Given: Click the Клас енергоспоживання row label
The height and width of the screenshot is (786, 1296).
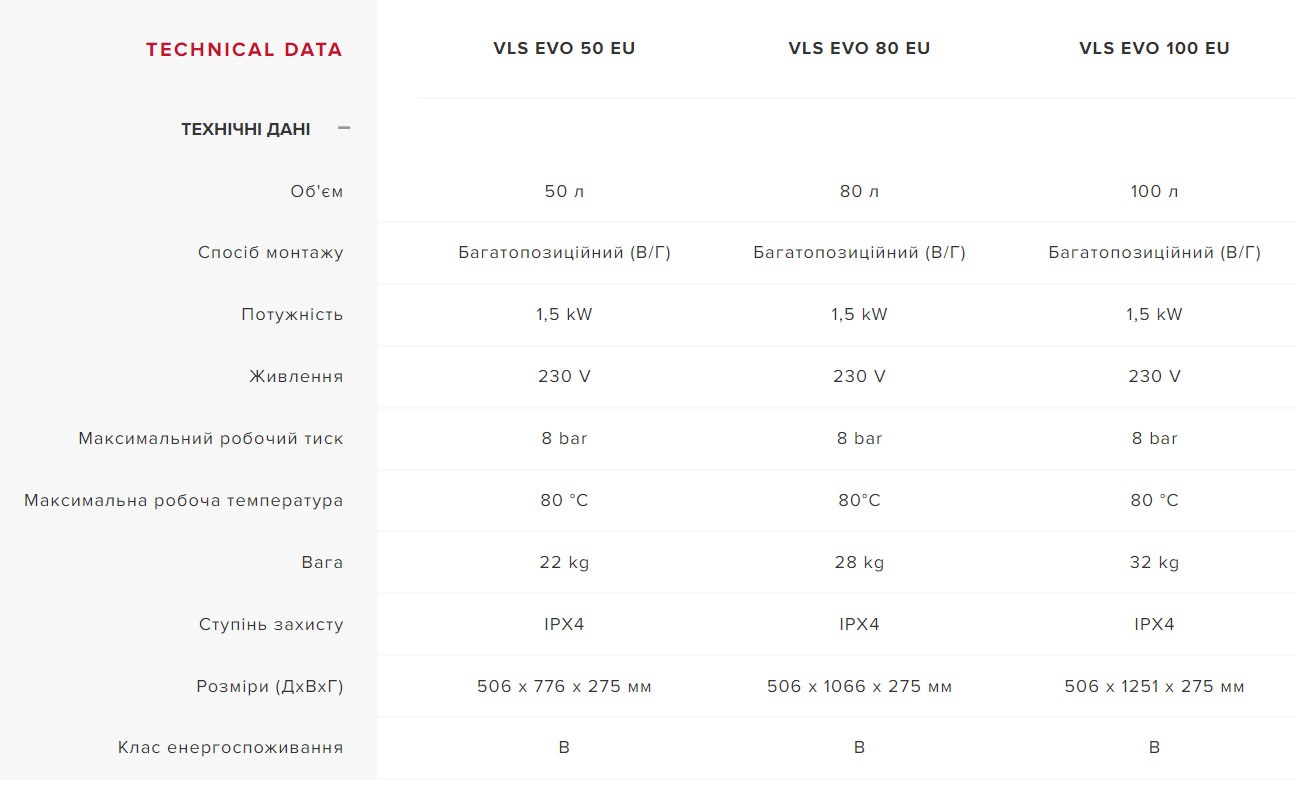Looking at the screenshot, I should coord(230,747).
